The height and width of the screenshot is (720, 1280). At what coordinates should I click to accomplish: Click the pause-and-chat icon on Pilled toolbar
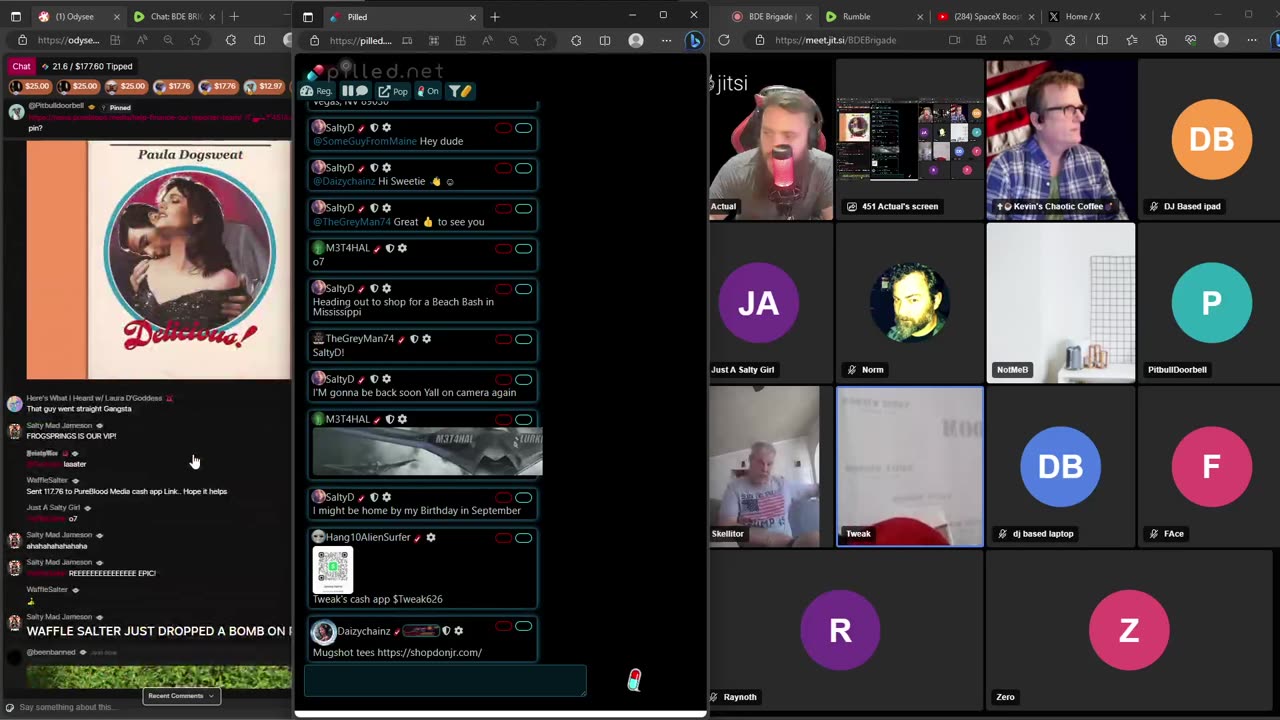[x=354, y=91]
